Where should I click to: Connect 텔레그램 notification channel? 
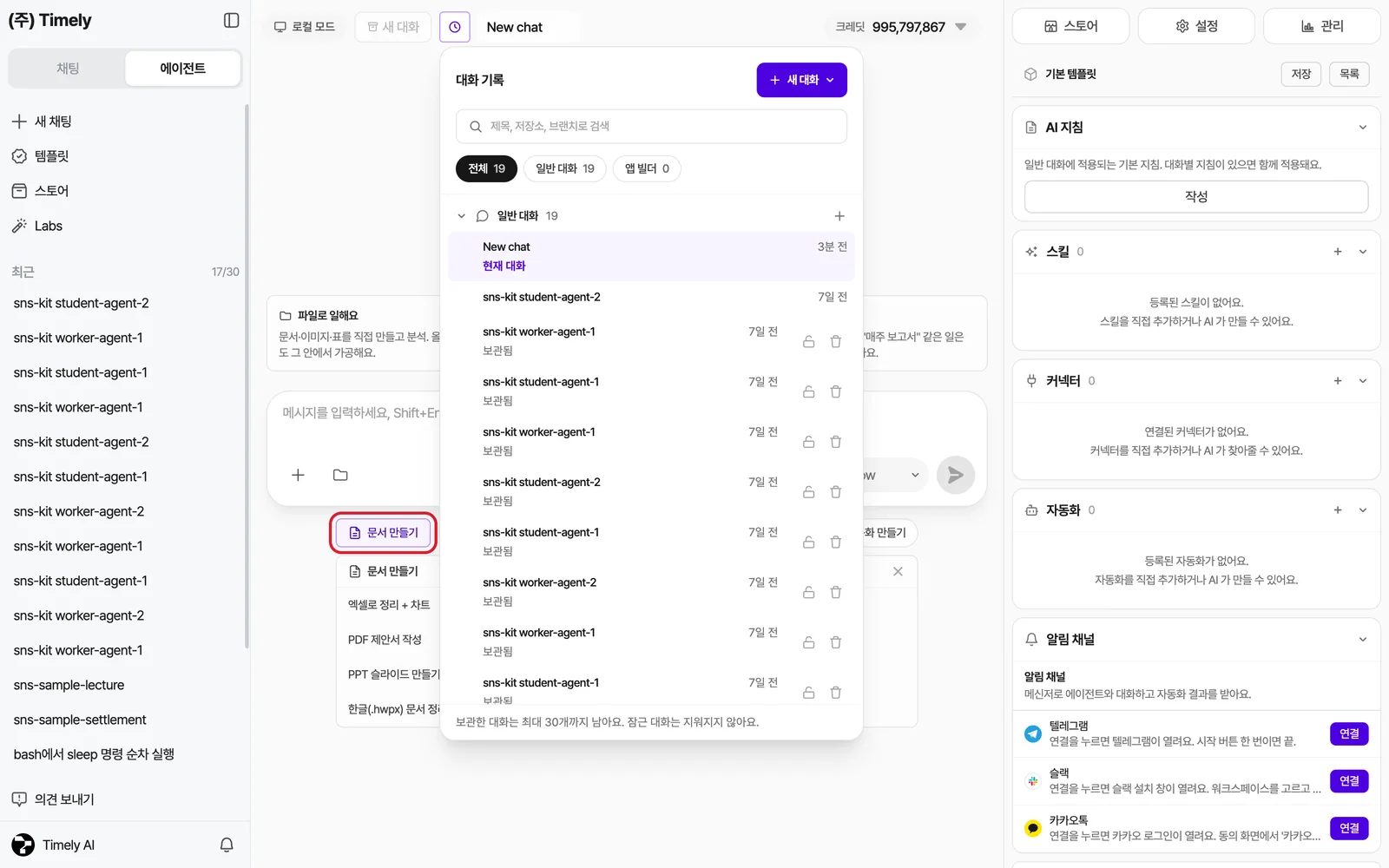(1349, 734)
